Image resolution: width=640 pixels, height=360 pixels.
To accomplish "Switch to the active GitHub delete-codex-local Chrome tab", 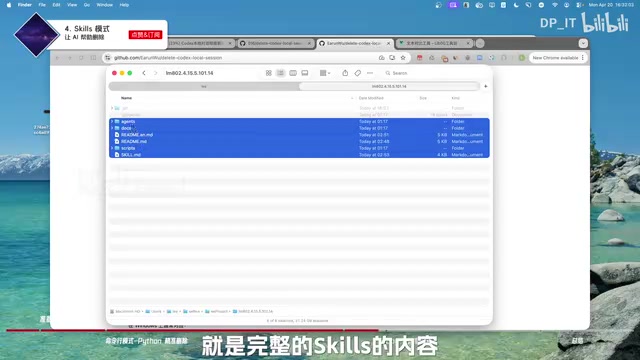I will click(x=354, y=43).
